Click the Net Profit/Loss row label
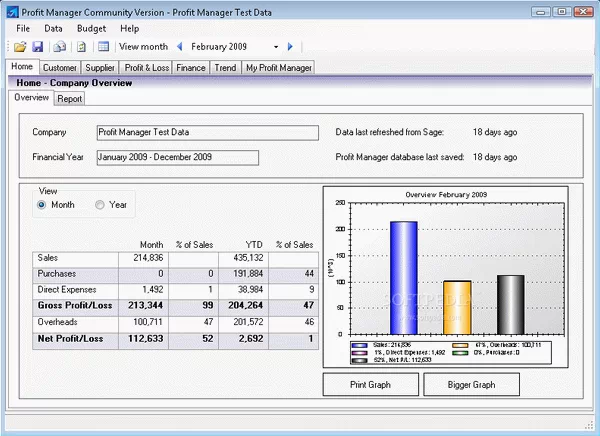Image resolution: width=600 pixels, height=436 pixels. [70, 339]
